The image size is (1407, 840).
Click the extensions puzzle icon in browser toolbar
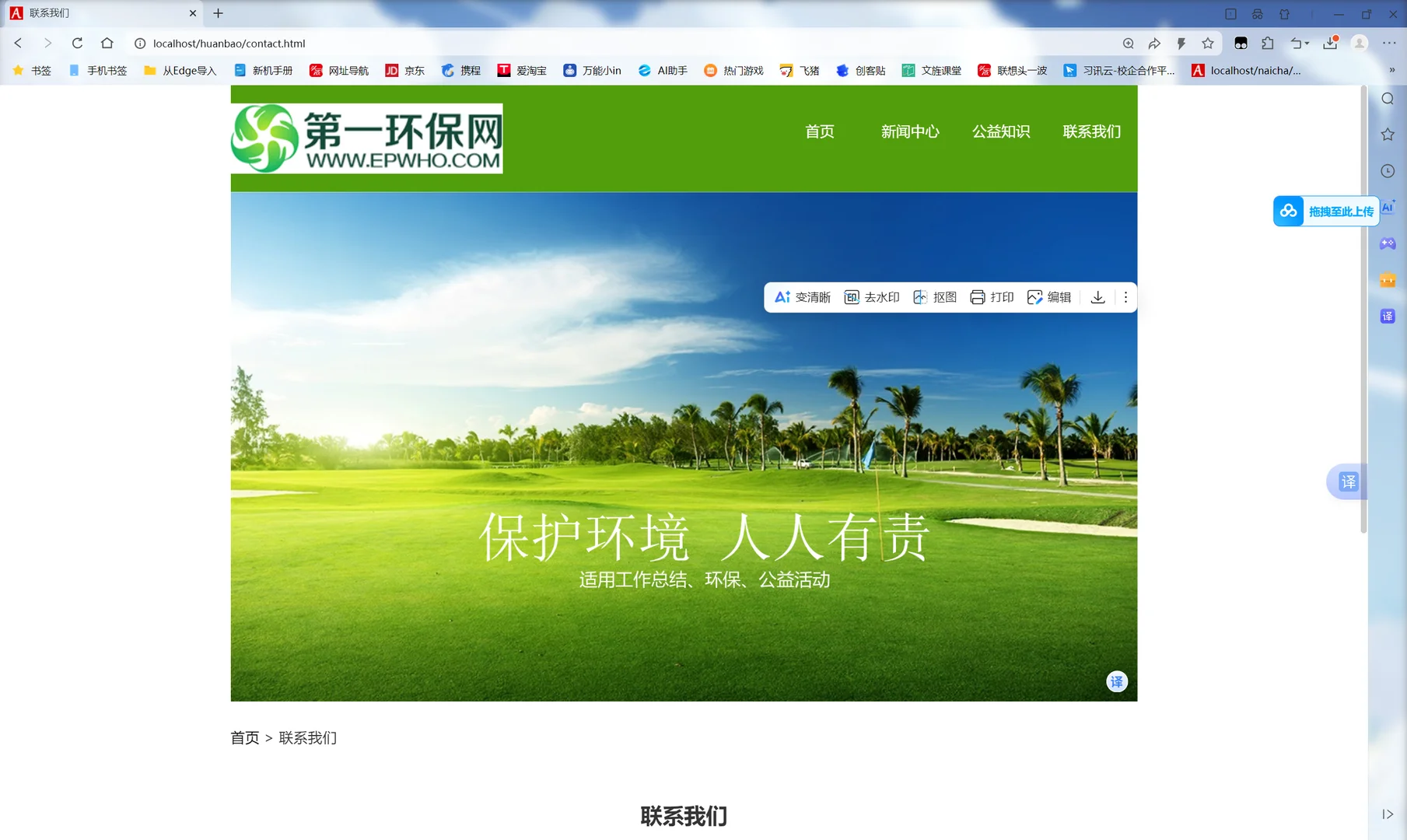click(1266, 44)
